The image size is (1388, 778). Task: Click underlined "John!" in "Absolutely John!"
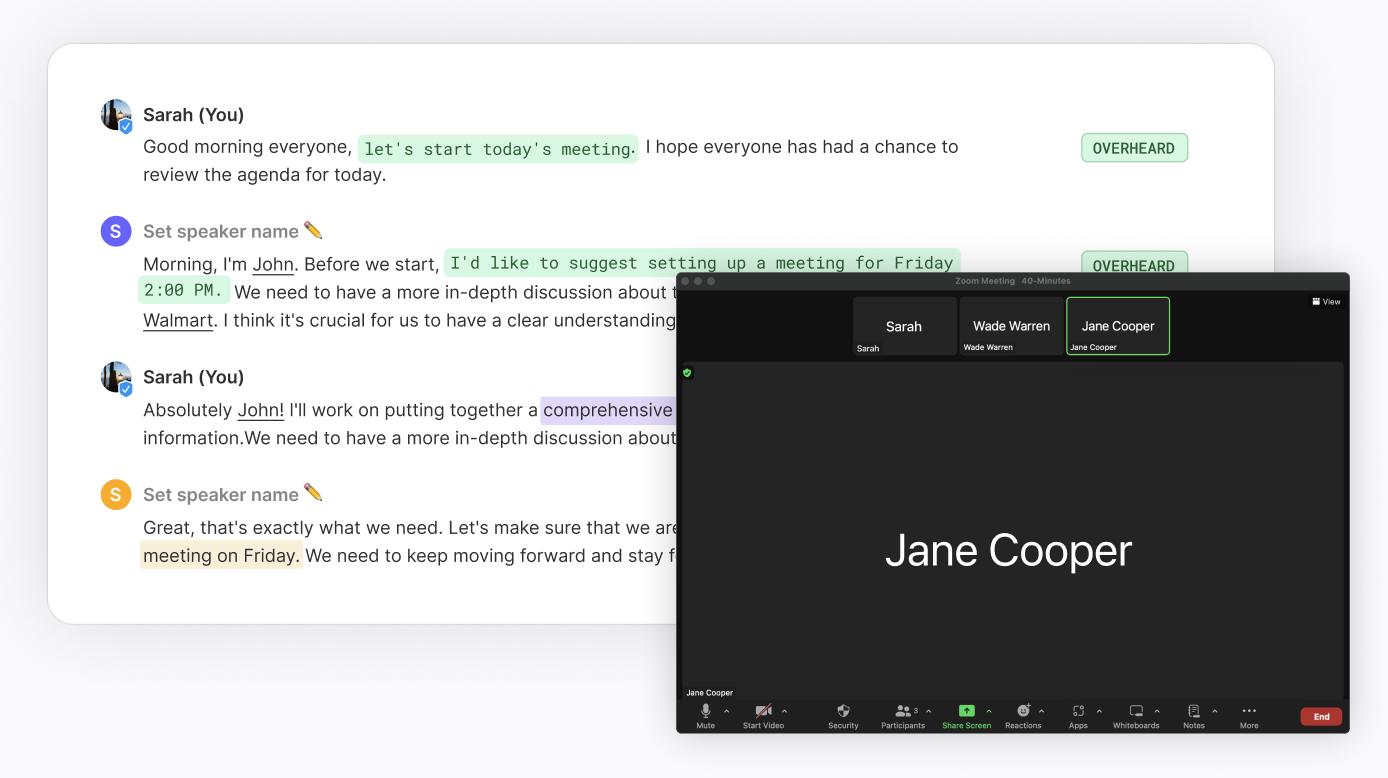point(261,411)
